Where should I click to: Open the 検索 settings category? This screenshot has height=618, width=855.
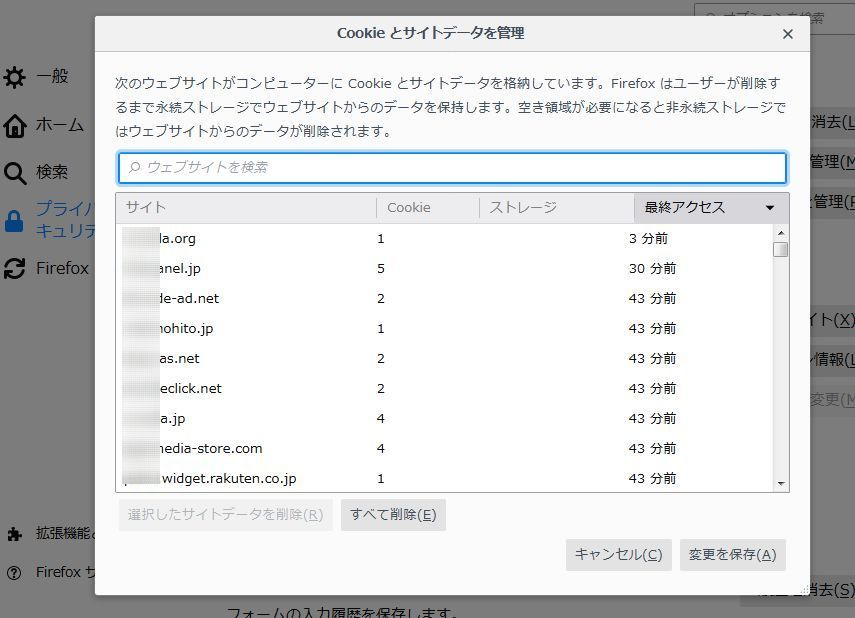52,172
